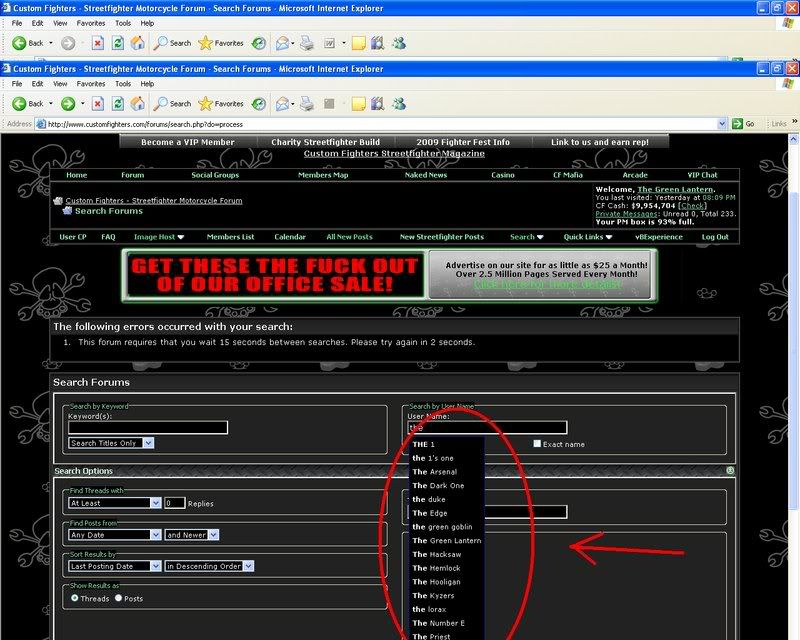The width and height of the screenshot is (800, 640).
Task: Go to the Members Map page
Action: (x=323, y=175)
